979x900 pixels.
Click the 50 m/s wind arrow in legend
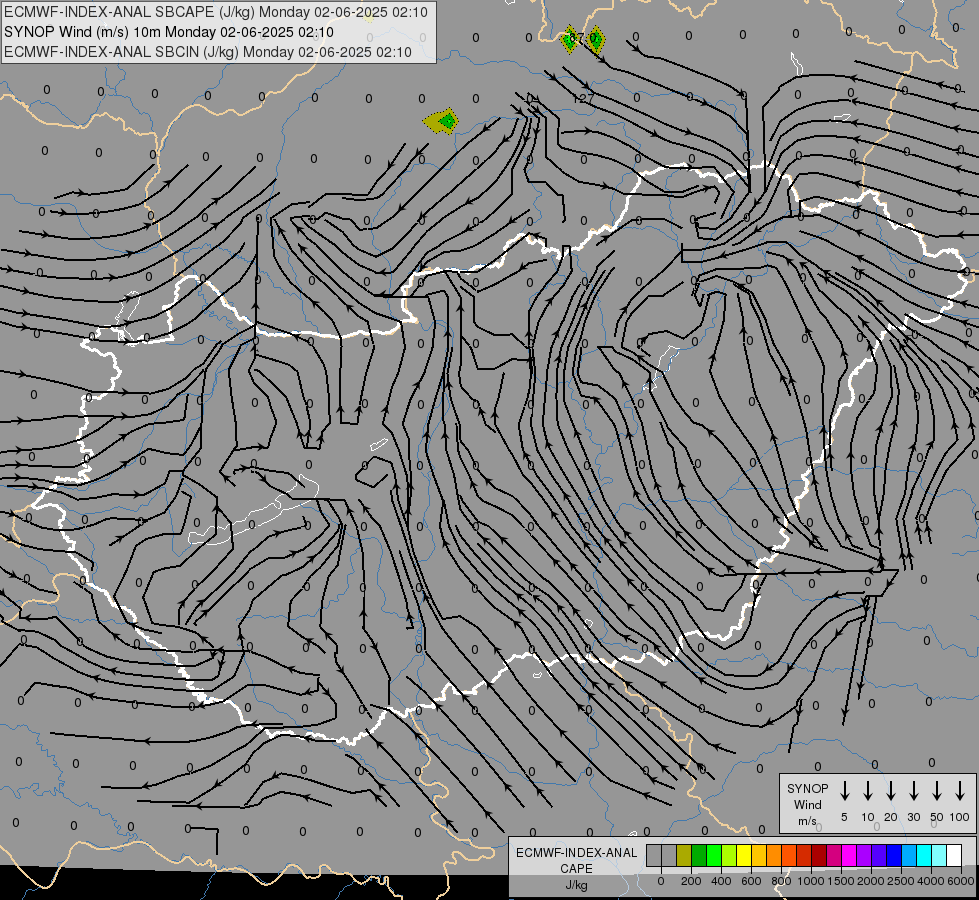937,791
